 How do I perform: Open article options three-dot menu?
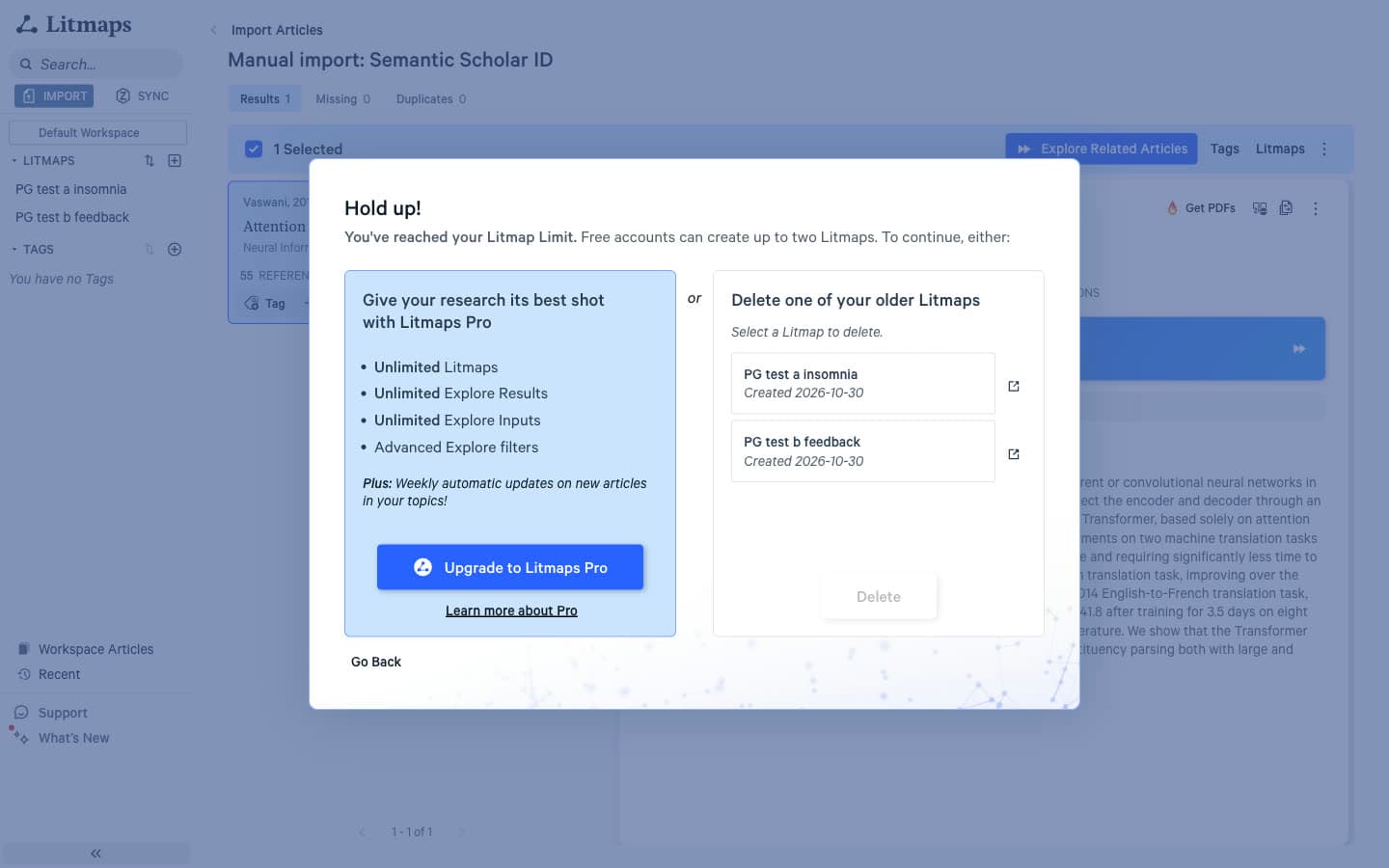(x=1315, y=208)
